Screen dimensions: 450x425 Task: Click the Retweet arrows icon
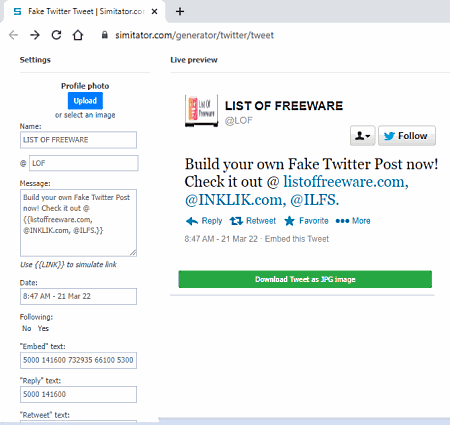pyautogui.click(x=236, y=221)
